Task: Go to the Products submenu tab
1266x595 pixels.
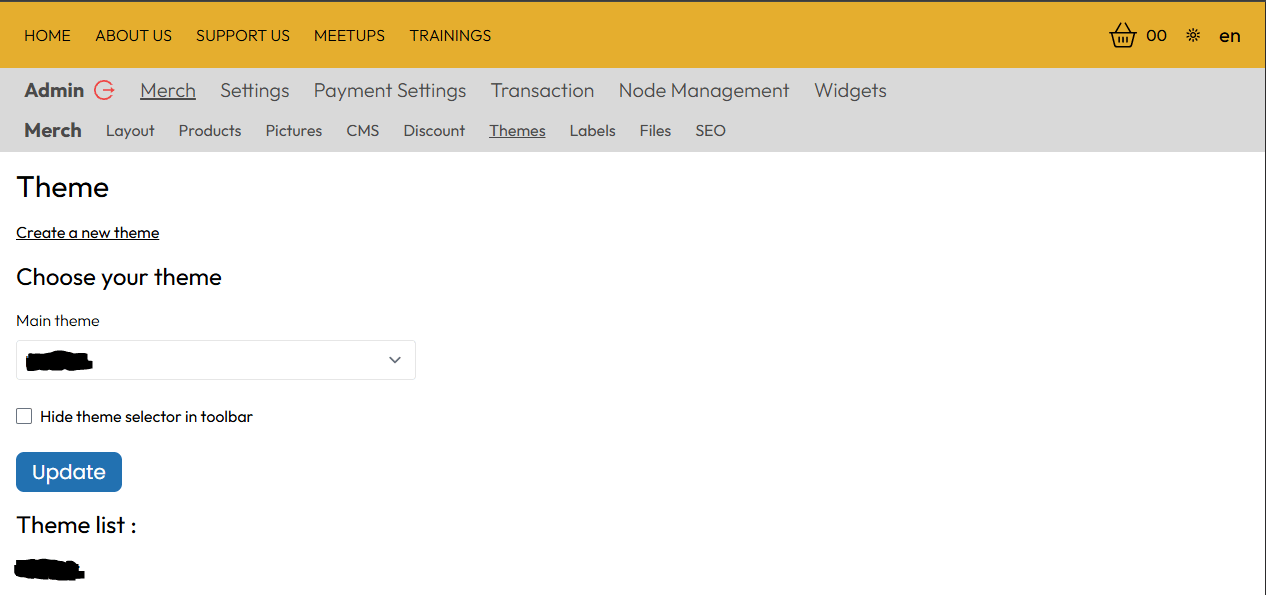Action: coord(210,131)
